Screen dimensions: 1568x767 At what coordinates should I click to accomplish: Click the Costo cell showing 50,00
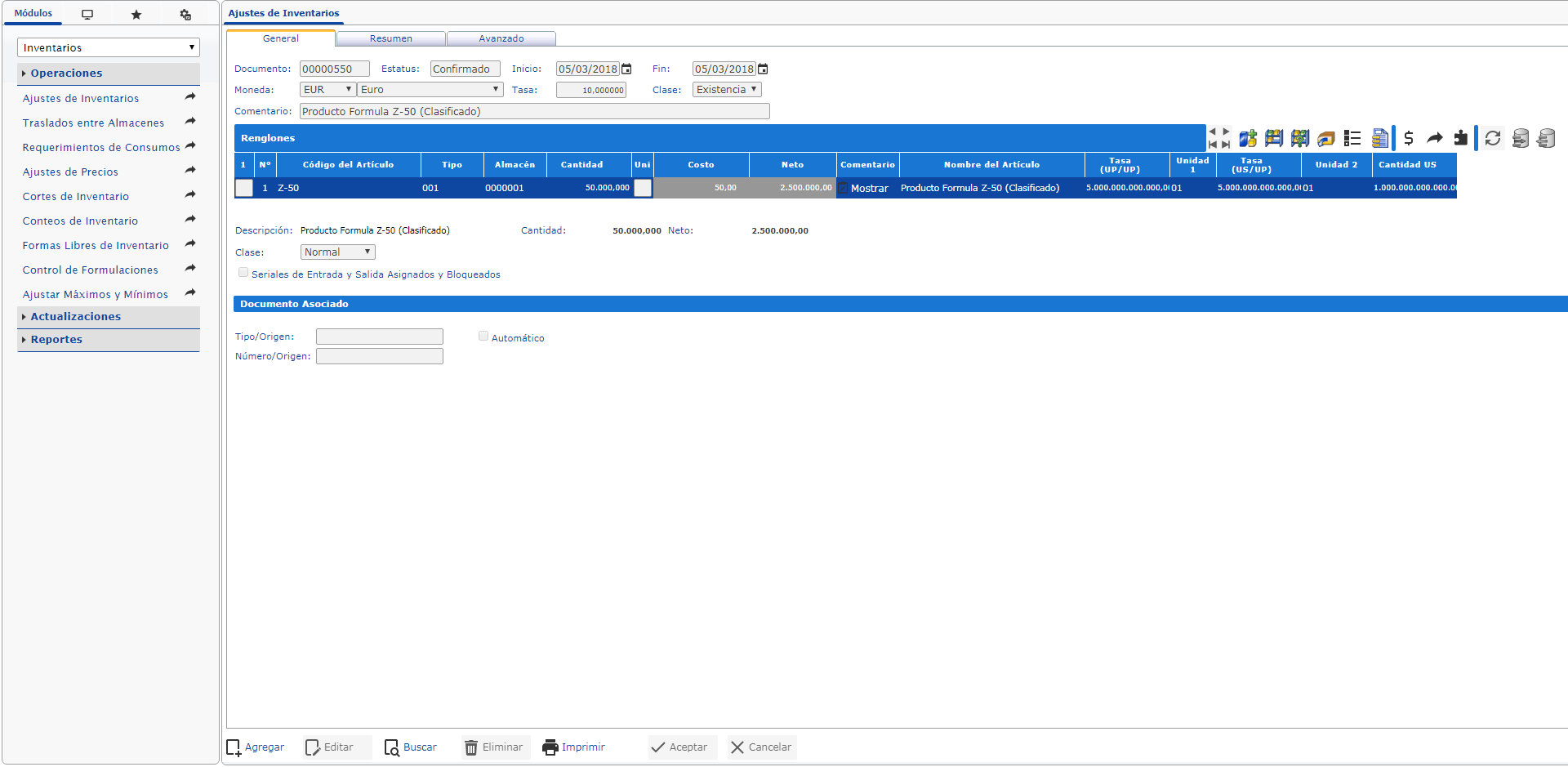(x=702, y=188)
